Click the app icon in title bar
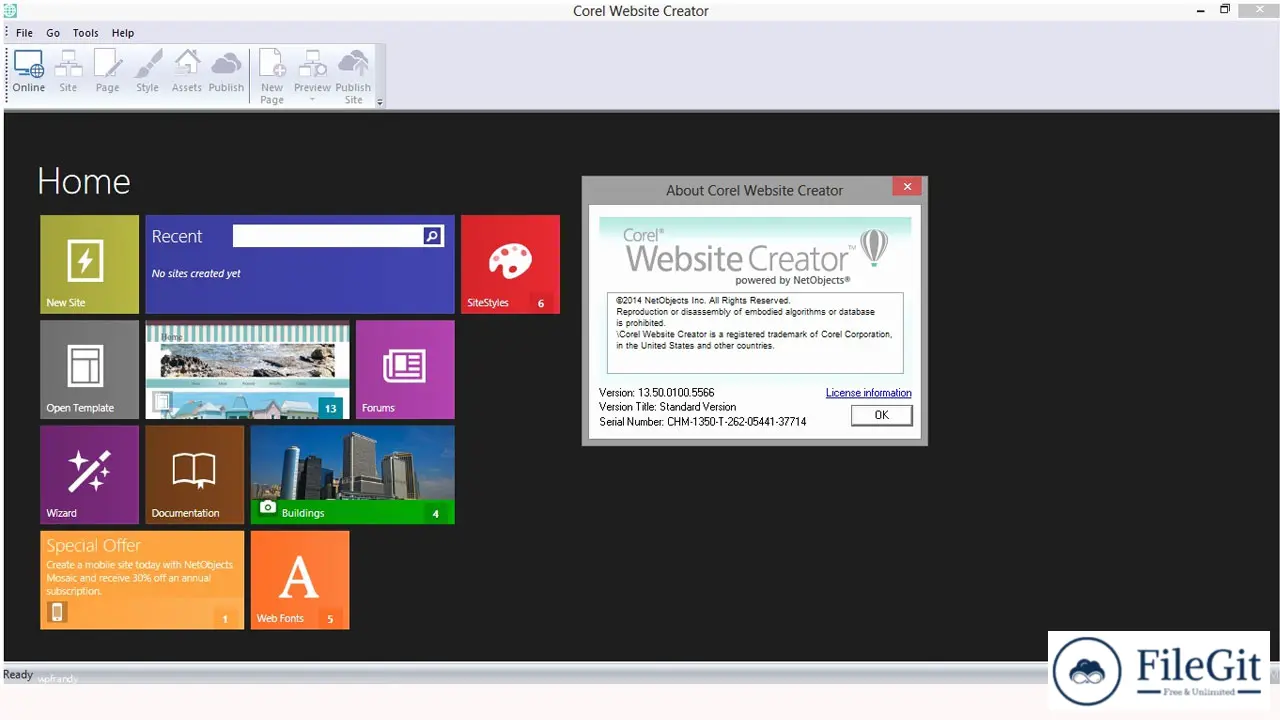The image size is (1280, 720). tap(10, 10)
